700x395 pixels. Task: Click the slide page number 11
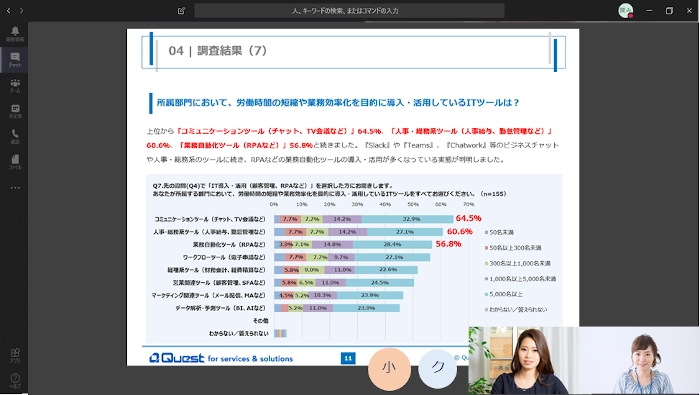(348, 358)
